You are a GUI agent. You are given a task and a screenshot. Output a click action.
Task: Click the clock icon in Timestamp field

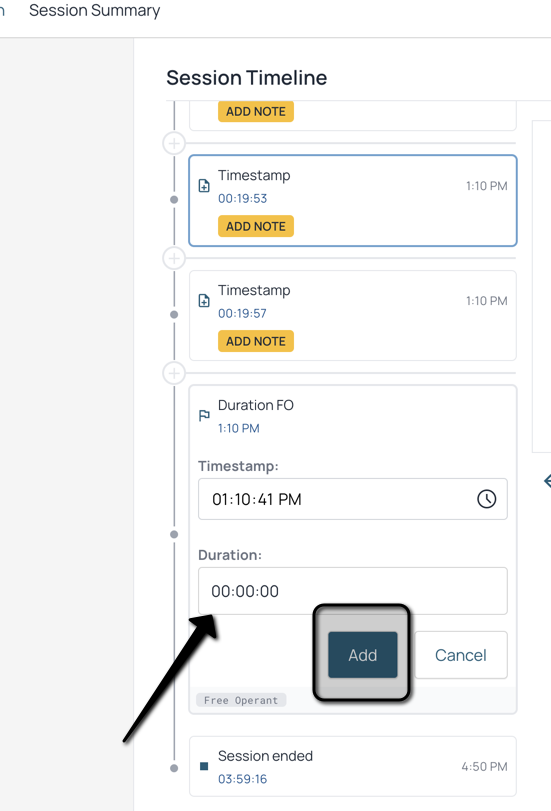coord(486,499)
